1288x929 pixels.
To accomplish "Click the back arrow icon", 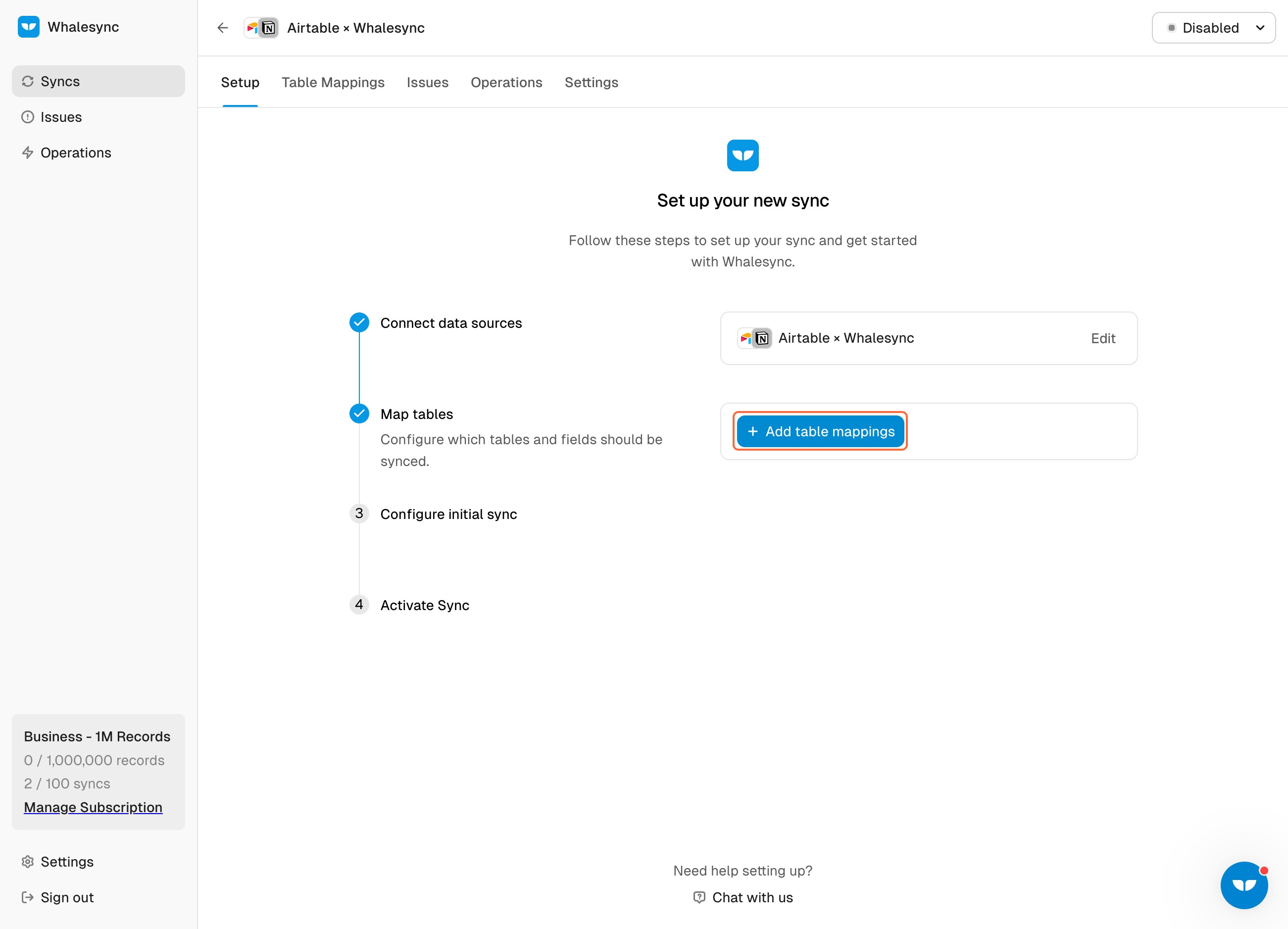I will click(223, 28).
